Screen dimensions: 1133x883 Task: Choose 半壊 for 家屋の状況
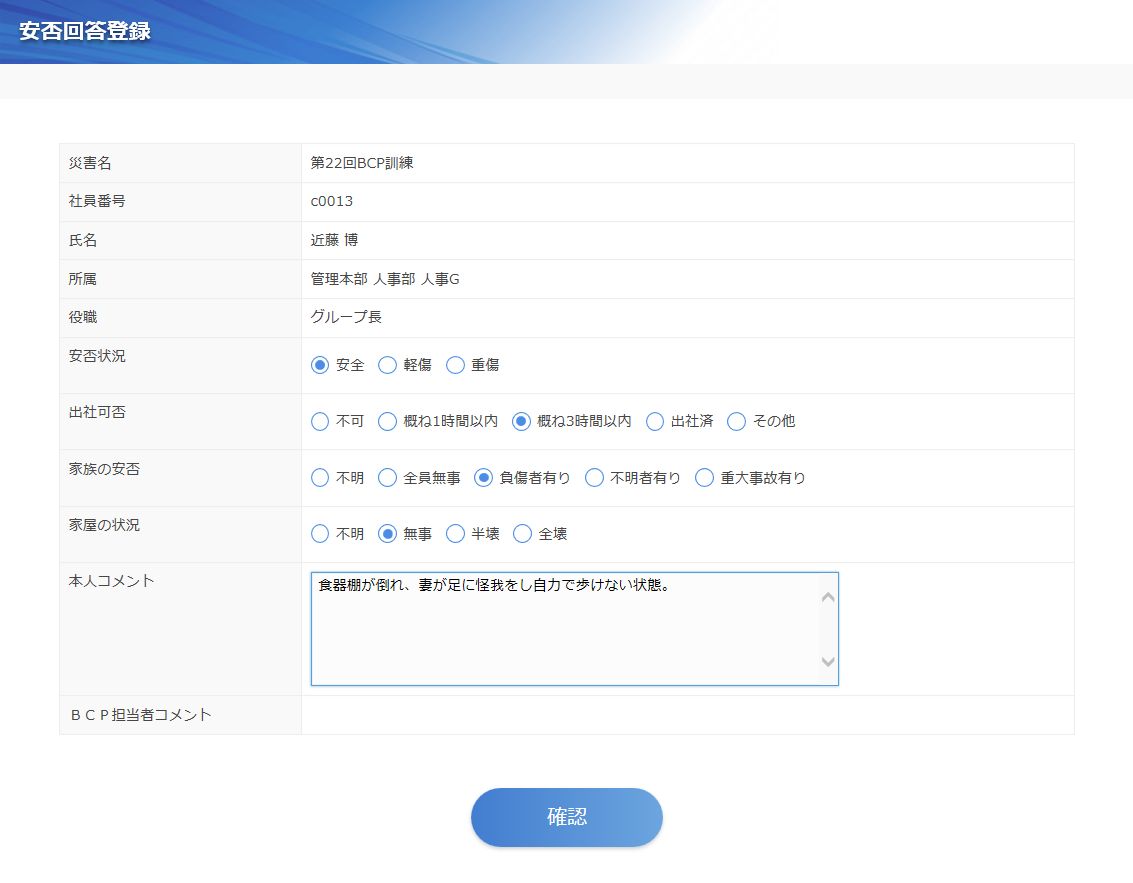click(x=456, y=534)
